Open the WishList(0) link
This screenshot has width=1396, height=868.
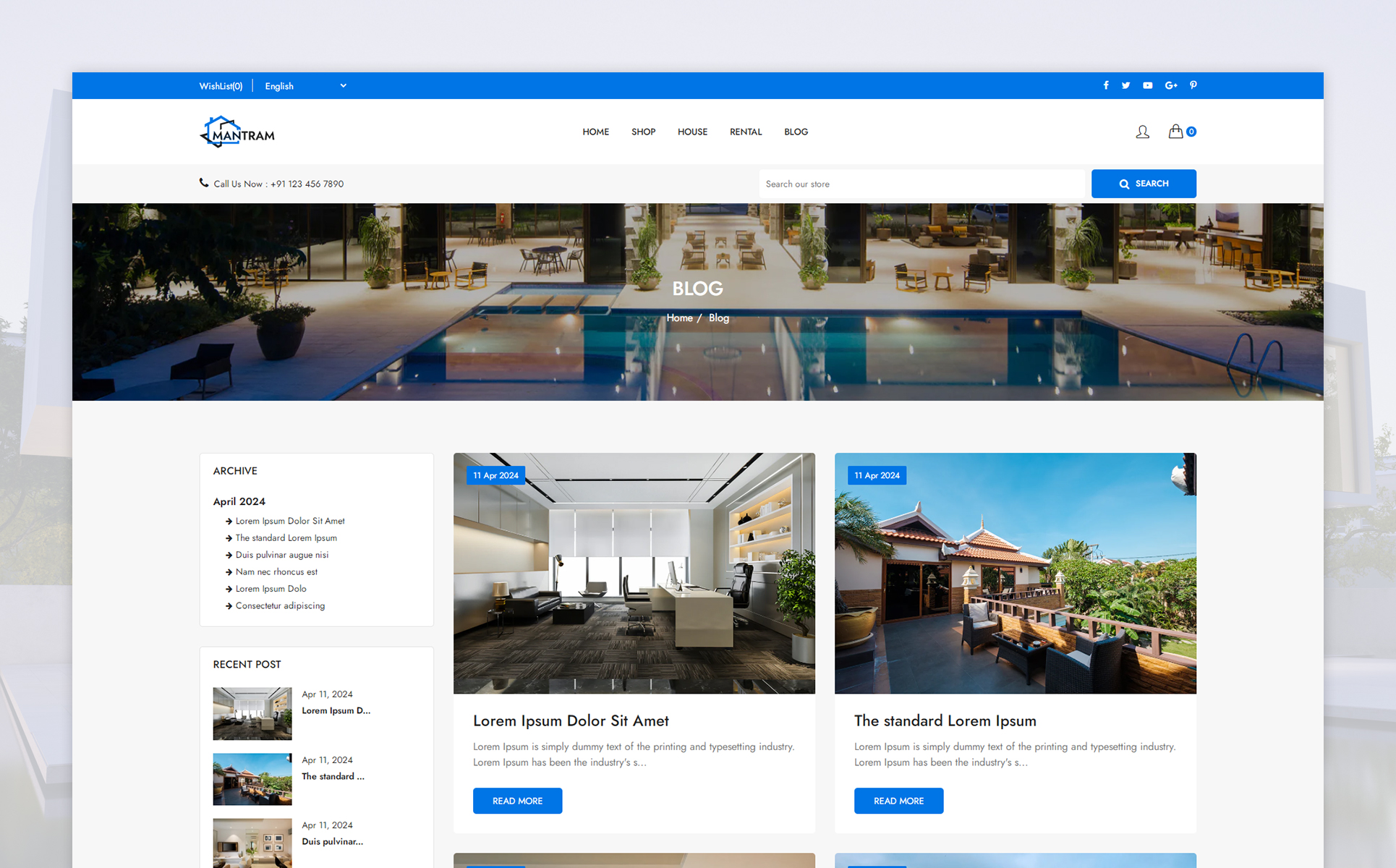click(x=221, y=86)
